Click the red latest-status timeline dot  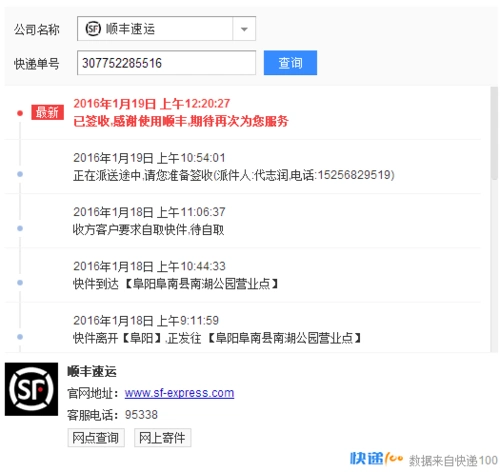(20, 113)
